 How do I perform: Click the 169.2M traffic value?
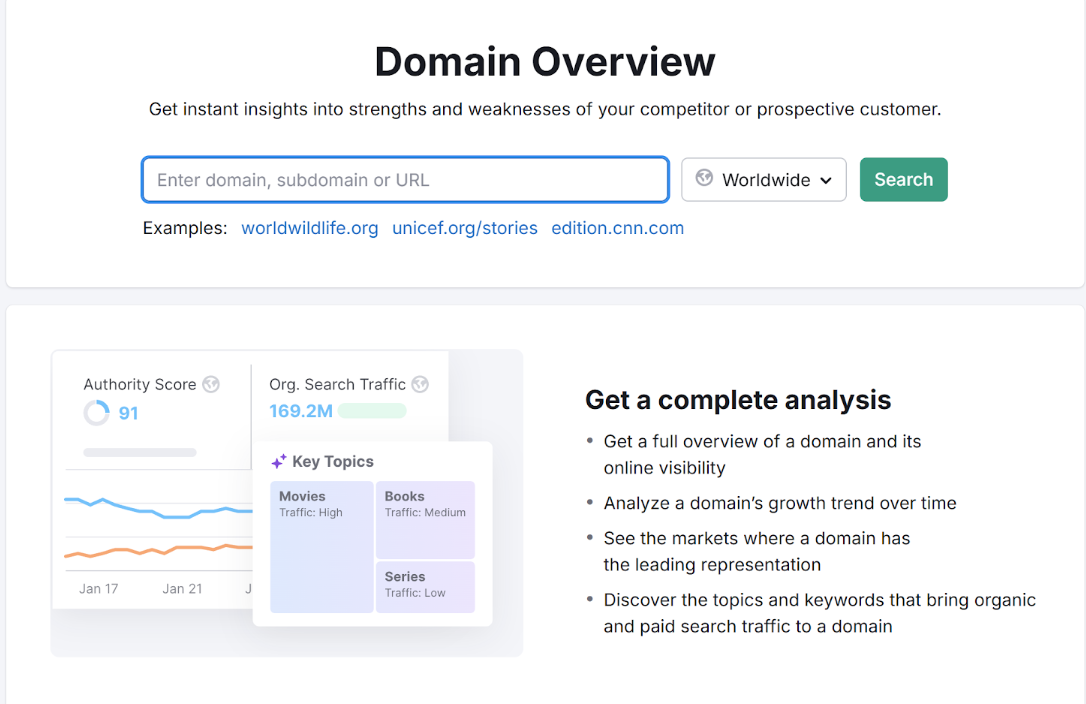click(300, 411)
